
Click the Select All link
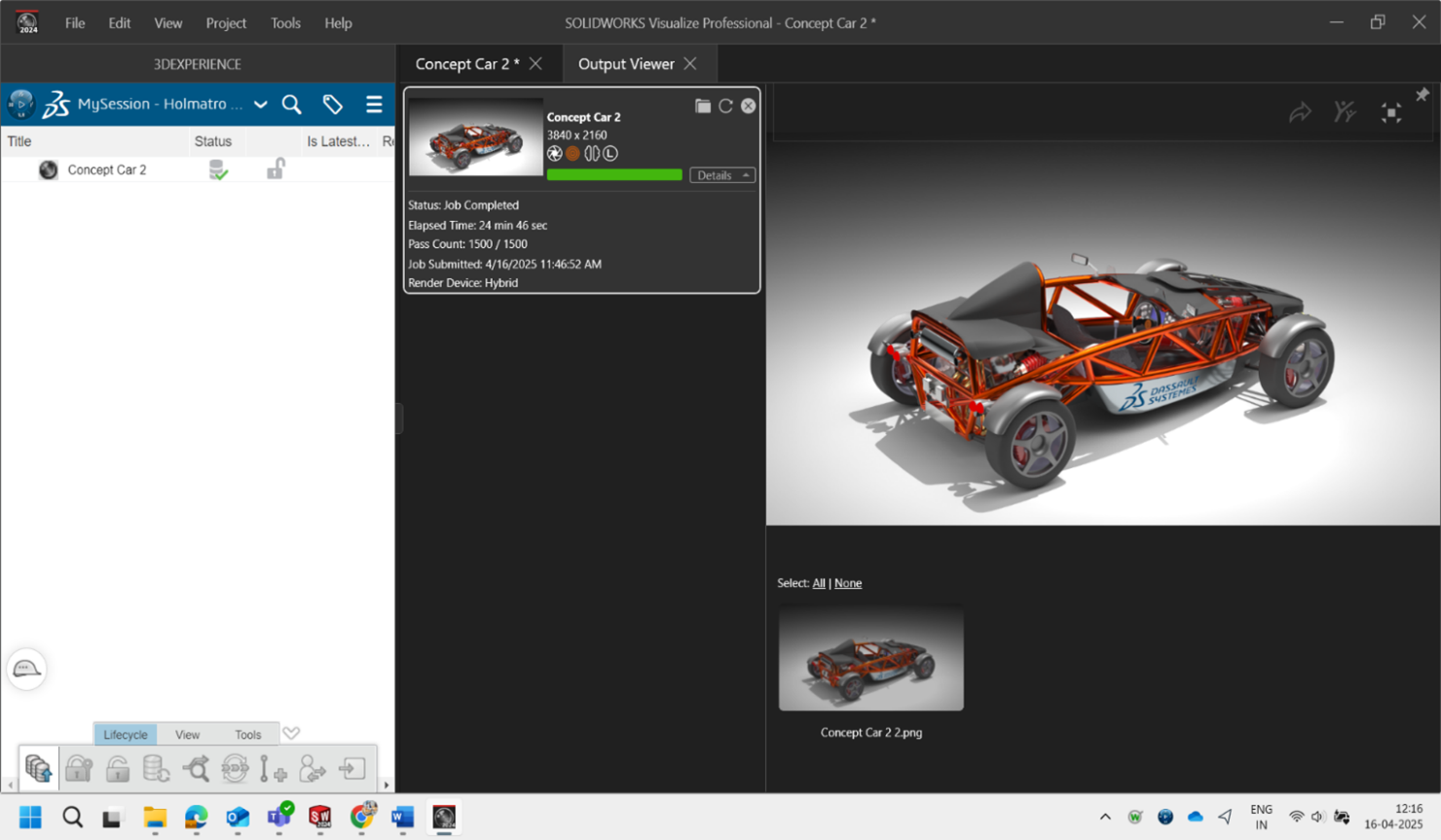point(819,583)
